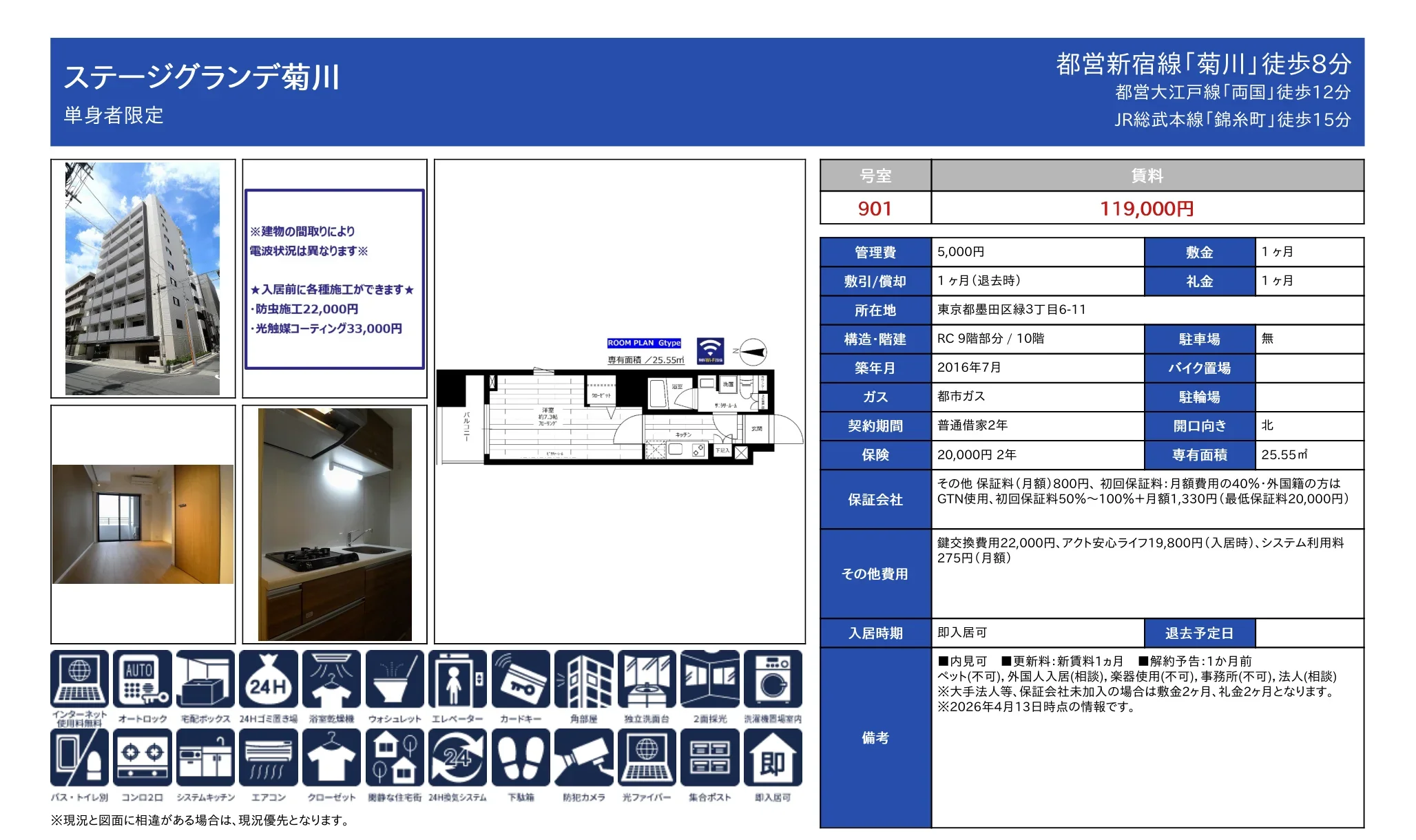
Task: Click the Wi-Fi icon above floor plan
Action: pyautogui.click(x=710, y=350)
